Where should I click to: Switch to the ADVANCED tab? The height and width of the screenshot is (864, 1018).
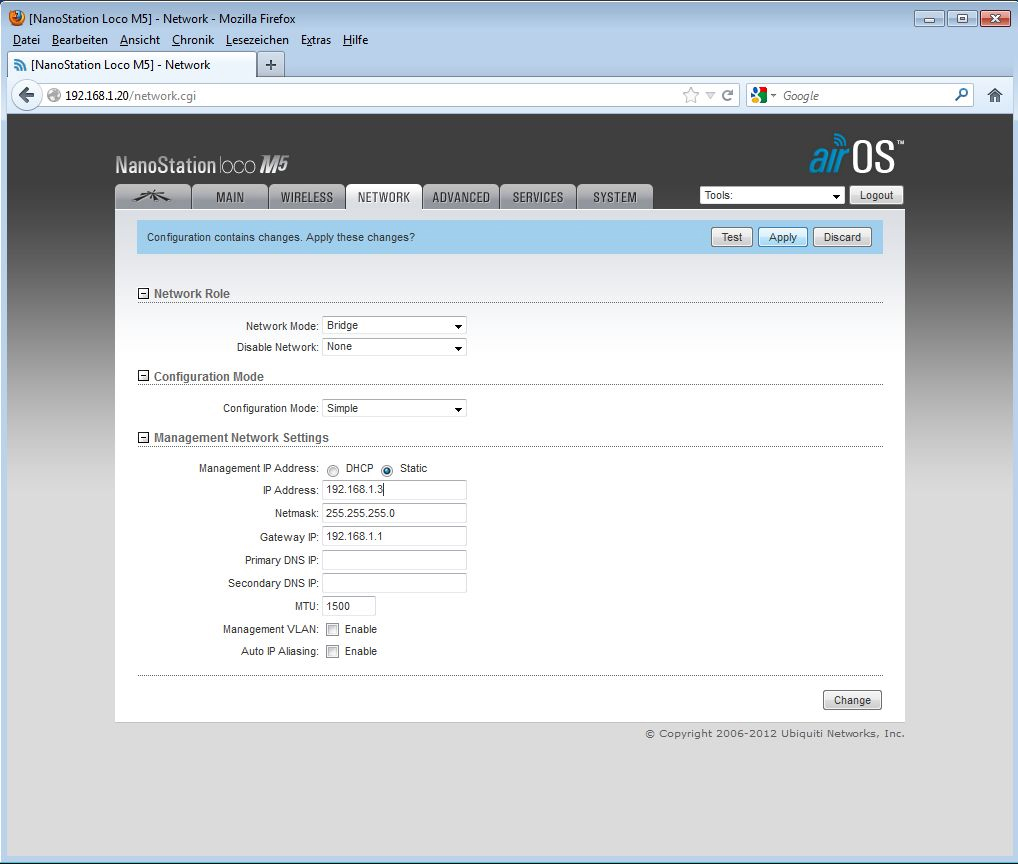point(461,197)
